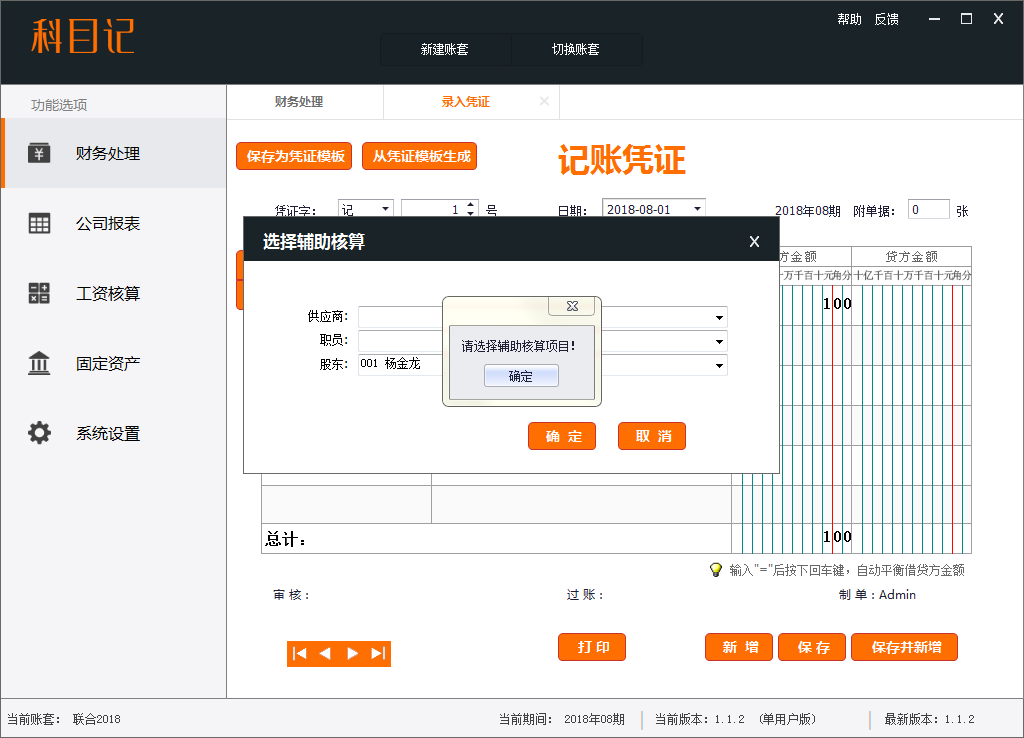
Task: Go to previous voucher arrow
Action: point(325,653)
